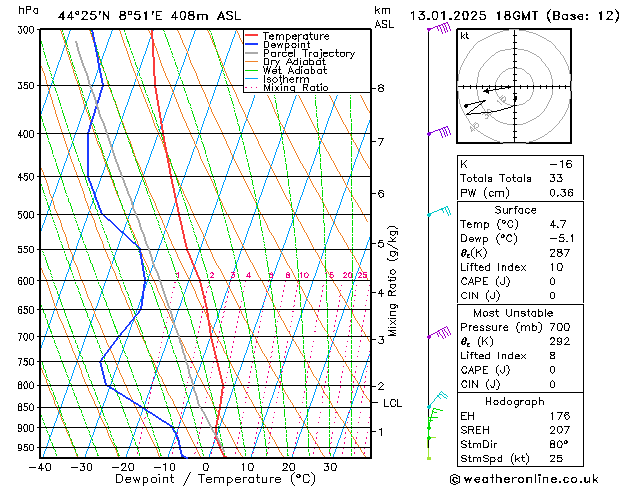The height and width of the screenshot is (486, 629).
Task: Click the "Pressure (mb)" row label
Action: (501, 327)
